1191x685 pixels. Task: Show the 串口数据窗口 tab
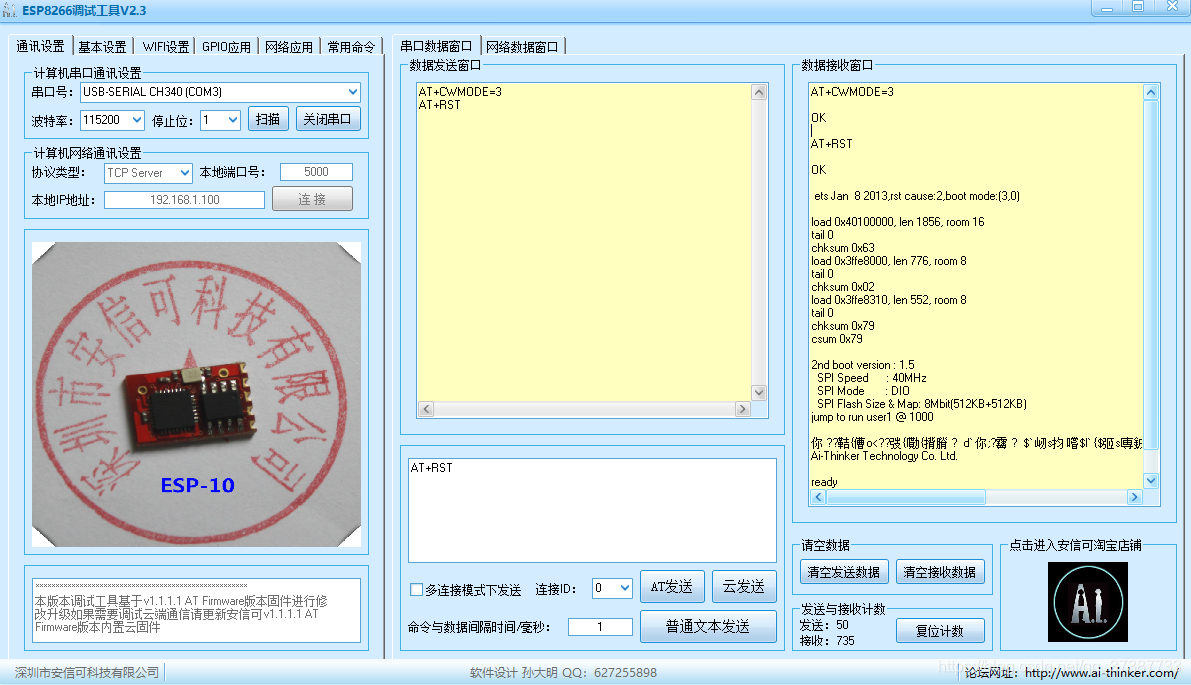click(436, 46)
